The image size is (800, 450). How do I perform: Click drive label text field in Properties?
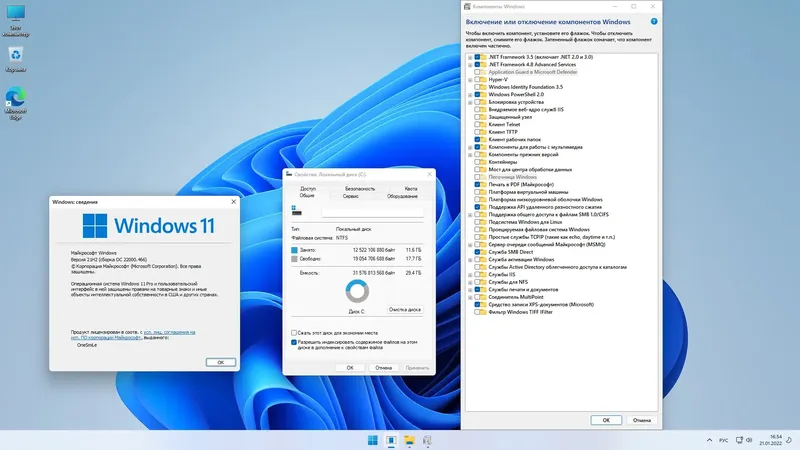[x=372, y=211]
